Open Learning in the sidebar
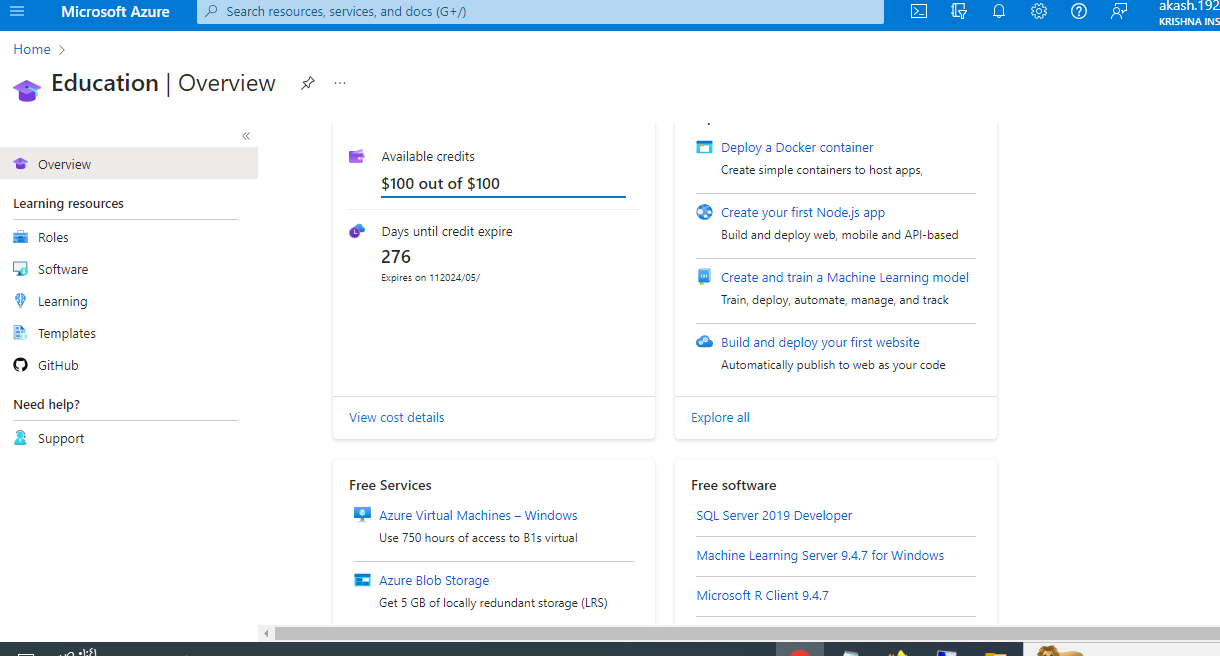 pos(62,301)
